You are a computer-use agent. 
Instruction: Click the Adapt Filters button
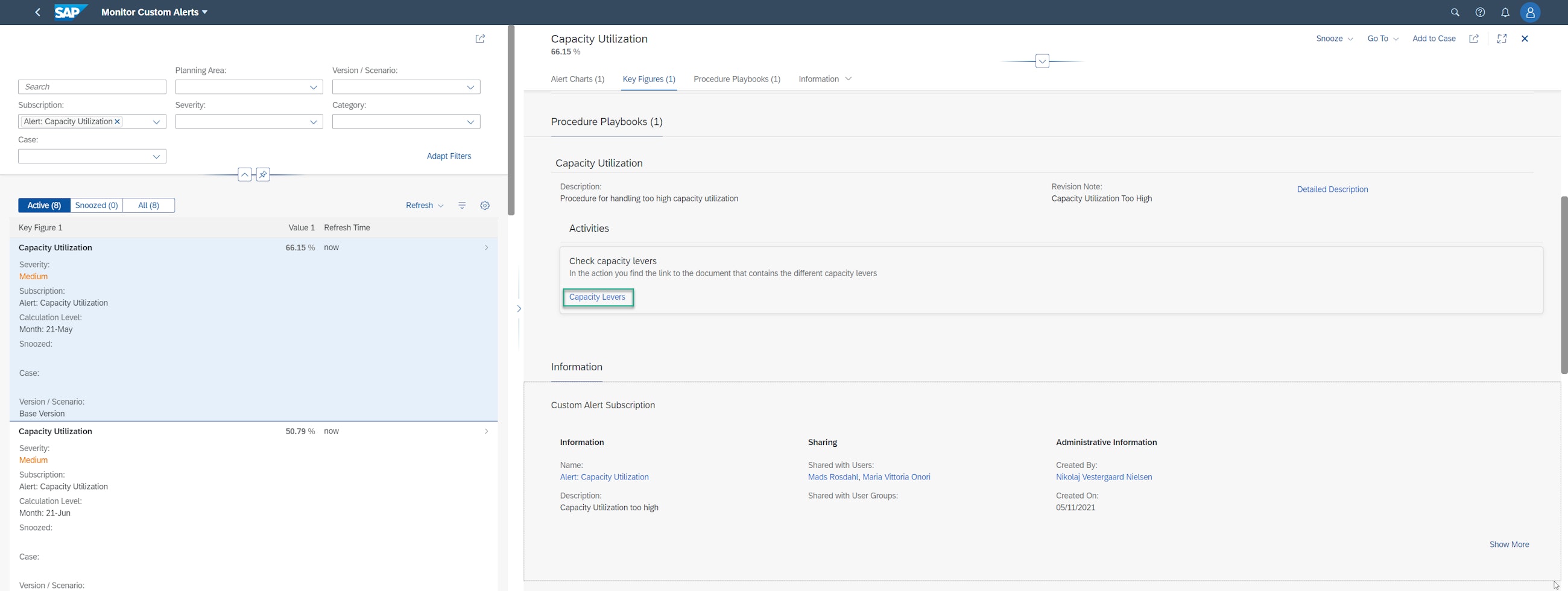(449, 156)
